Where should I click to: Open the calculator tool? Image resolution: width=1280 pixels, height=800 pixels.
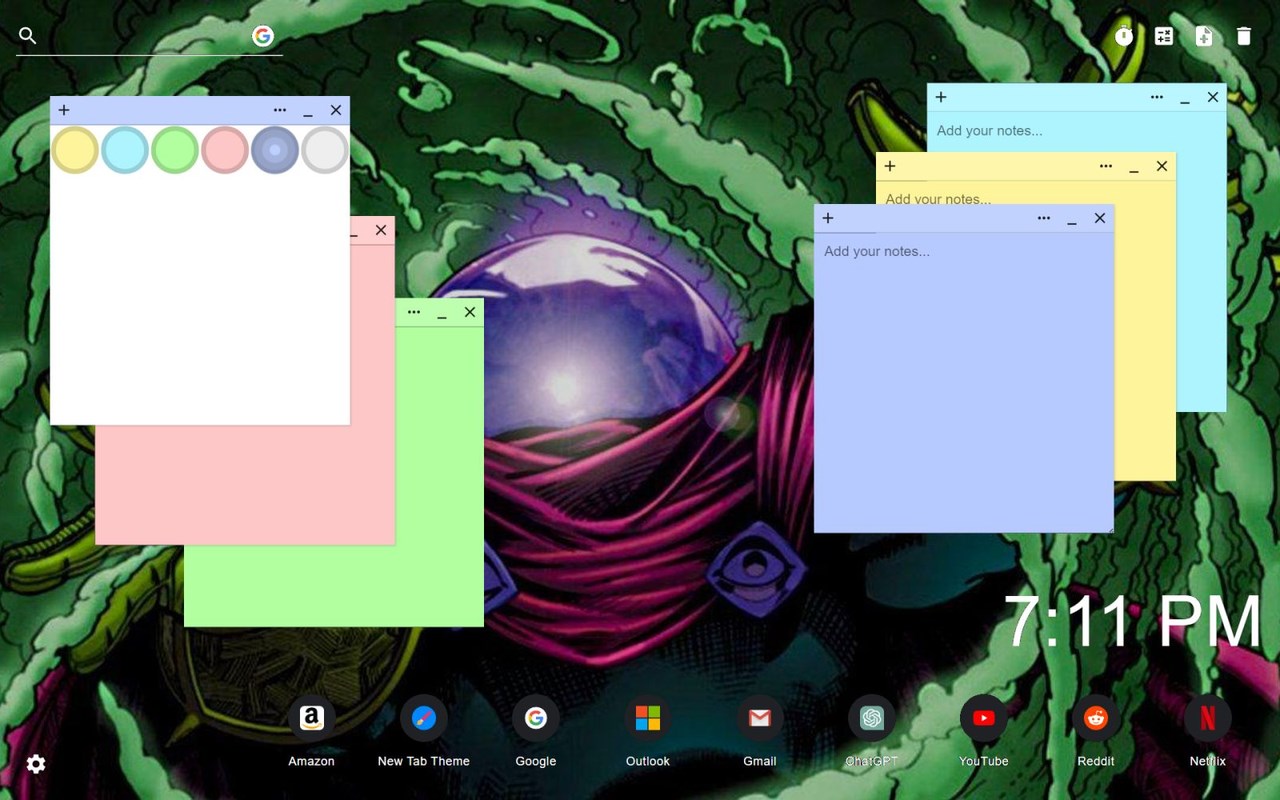tap(1164, 36)
